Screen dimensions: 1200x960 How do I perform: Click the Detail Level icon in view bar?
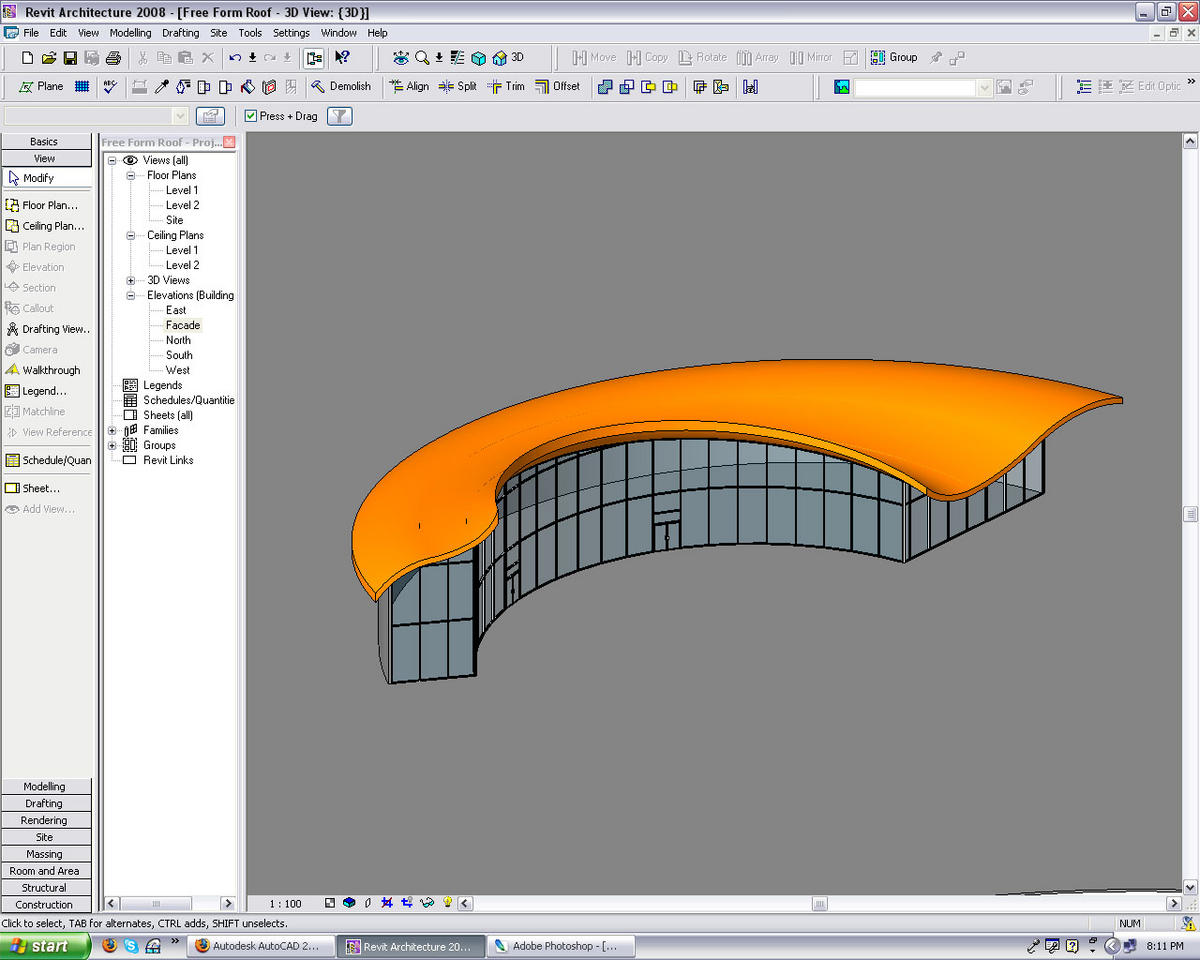pos(330,903)
